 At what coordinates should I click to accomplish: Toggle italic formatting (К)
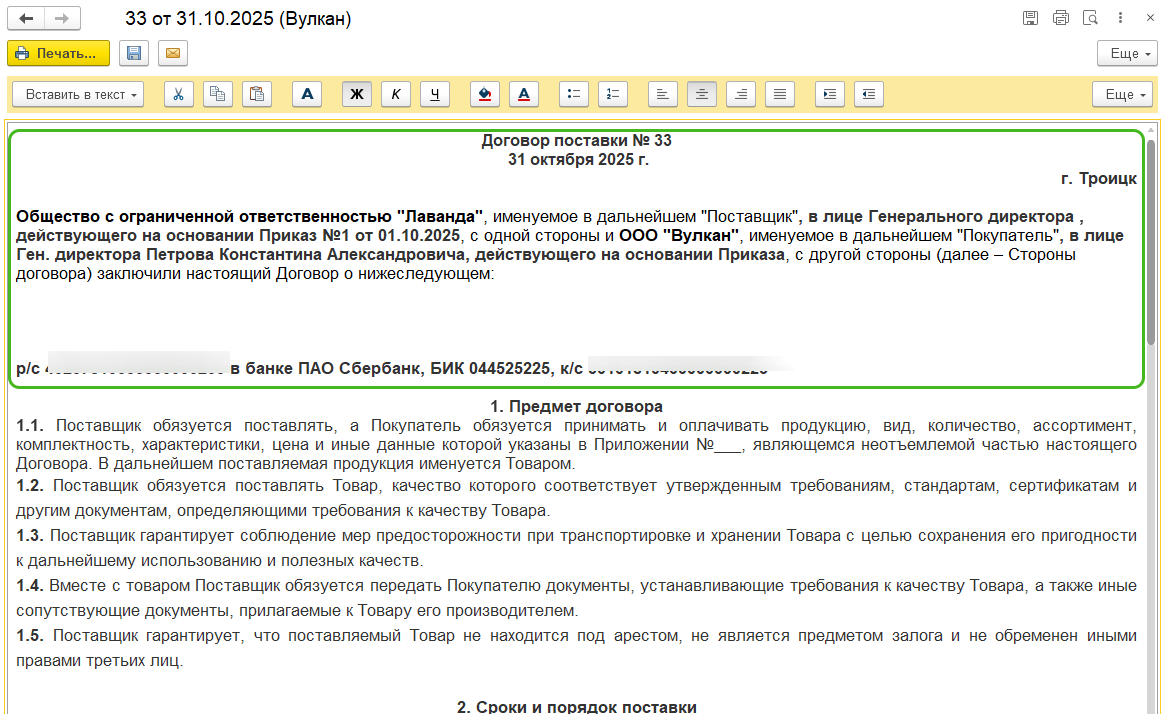395,94
